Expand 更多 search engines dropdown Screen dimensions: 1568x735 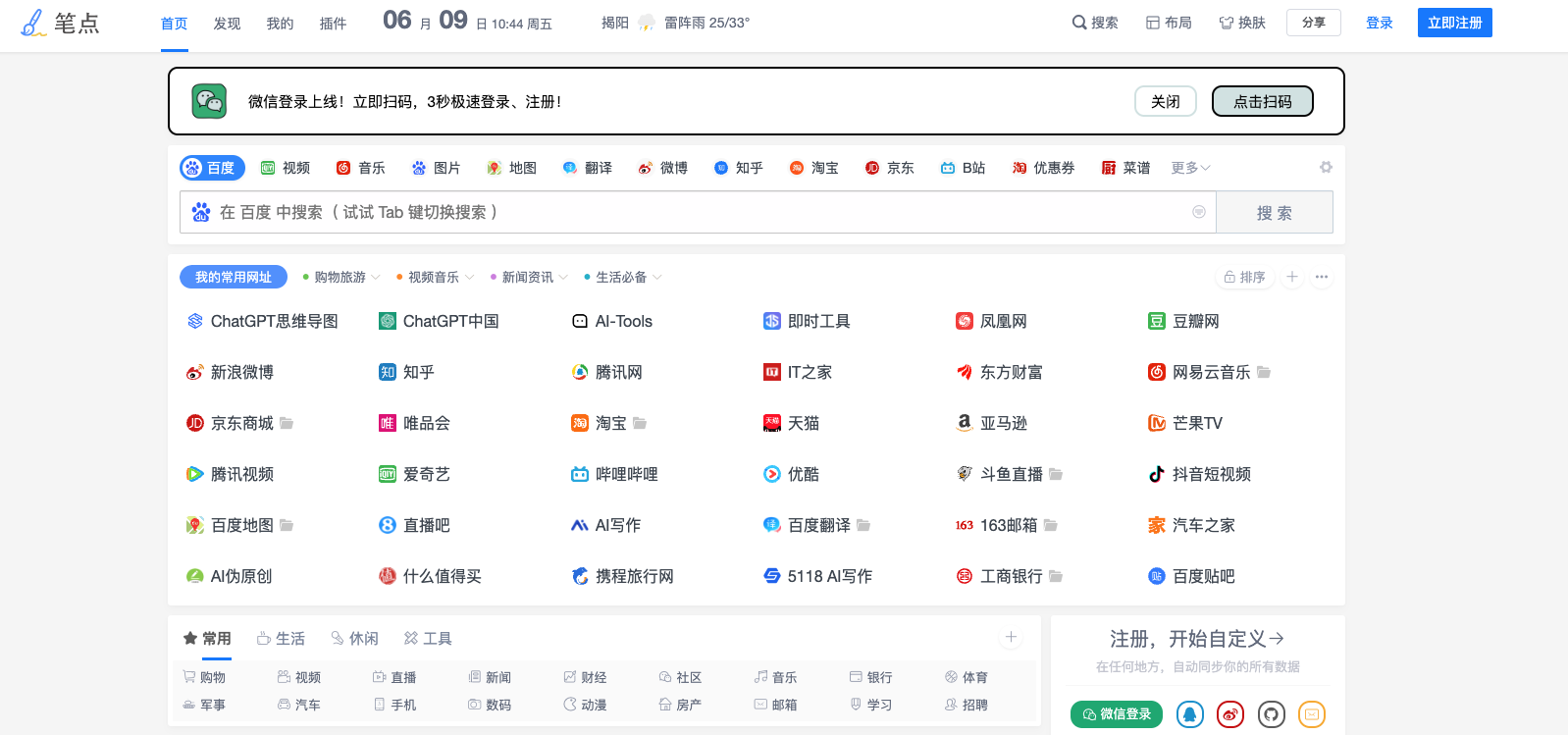click(1190, 168)
